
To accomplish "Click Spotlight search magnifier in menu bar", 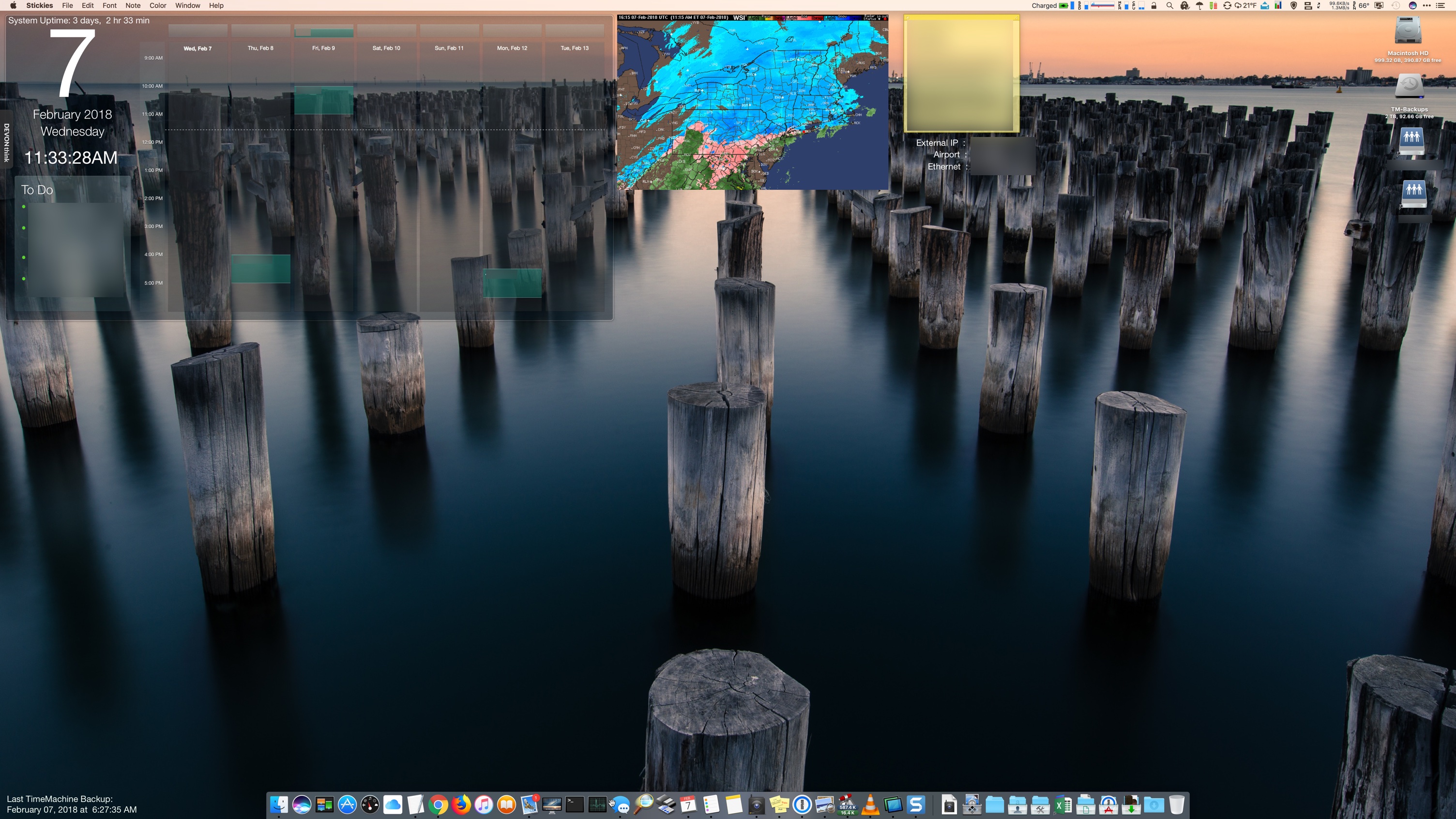I will [1169, 6].
